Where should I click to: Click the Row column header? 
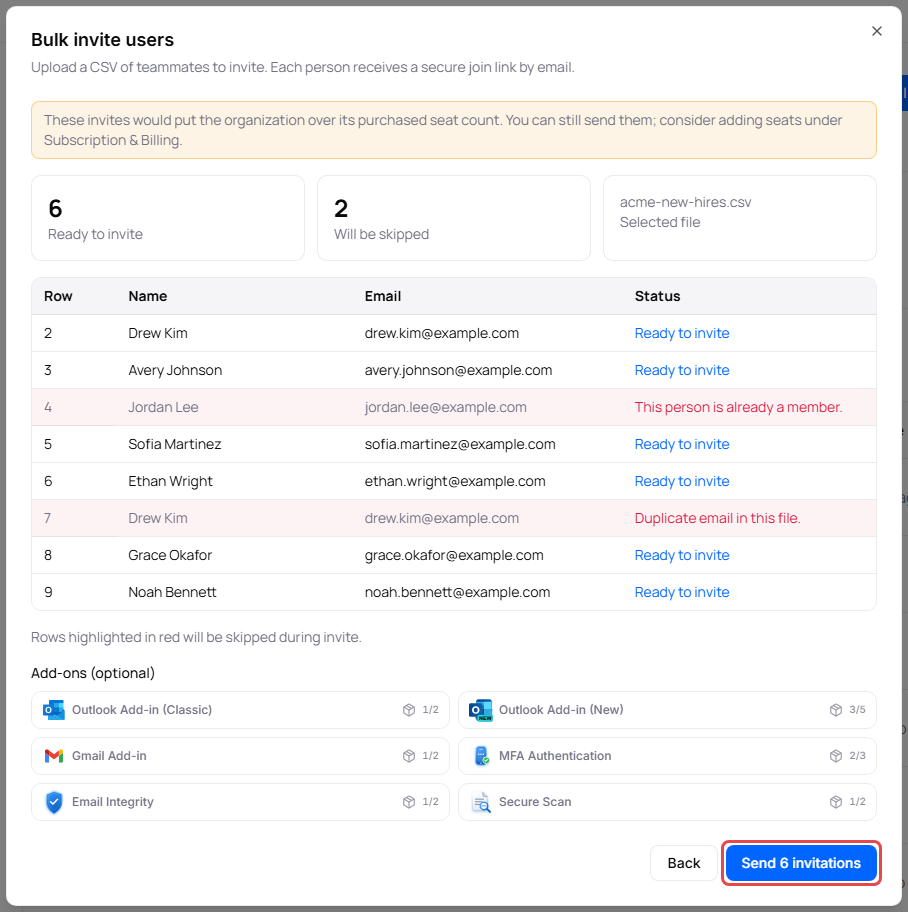coord(58,297)
